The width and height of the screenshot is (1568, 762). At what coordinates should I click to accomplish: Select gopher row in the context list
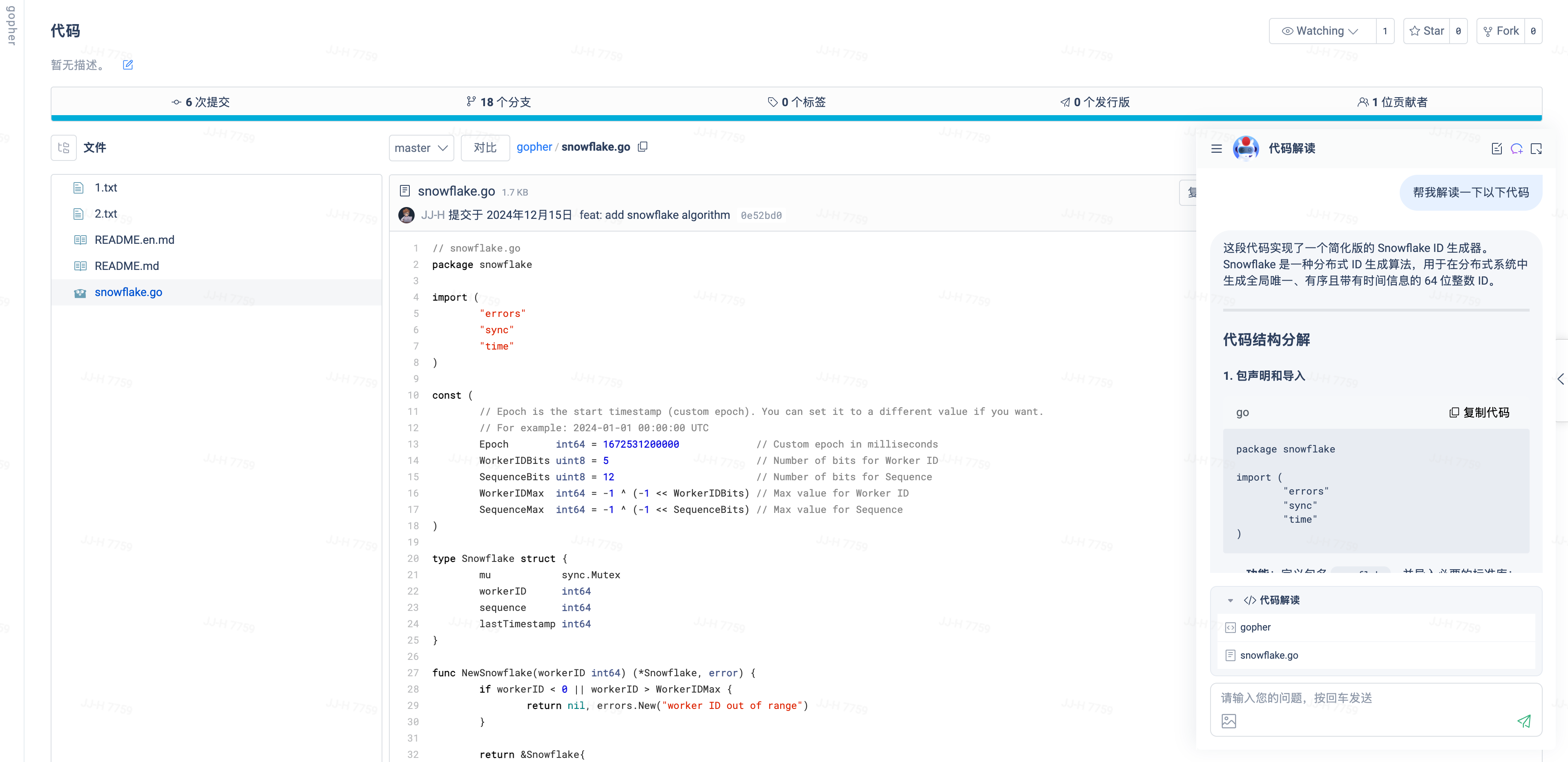coord(1376,628)
